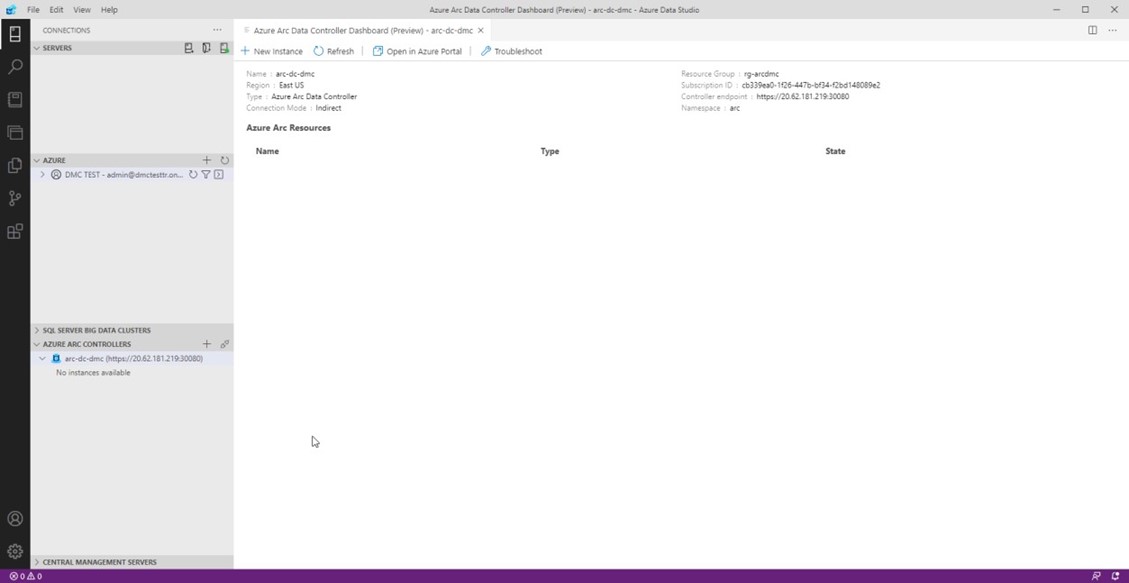Add Arc controller with plus icon
Image resolution: width=1129 pixels, height=583 pixels.
pyautogui.click(x=207, y=344)
